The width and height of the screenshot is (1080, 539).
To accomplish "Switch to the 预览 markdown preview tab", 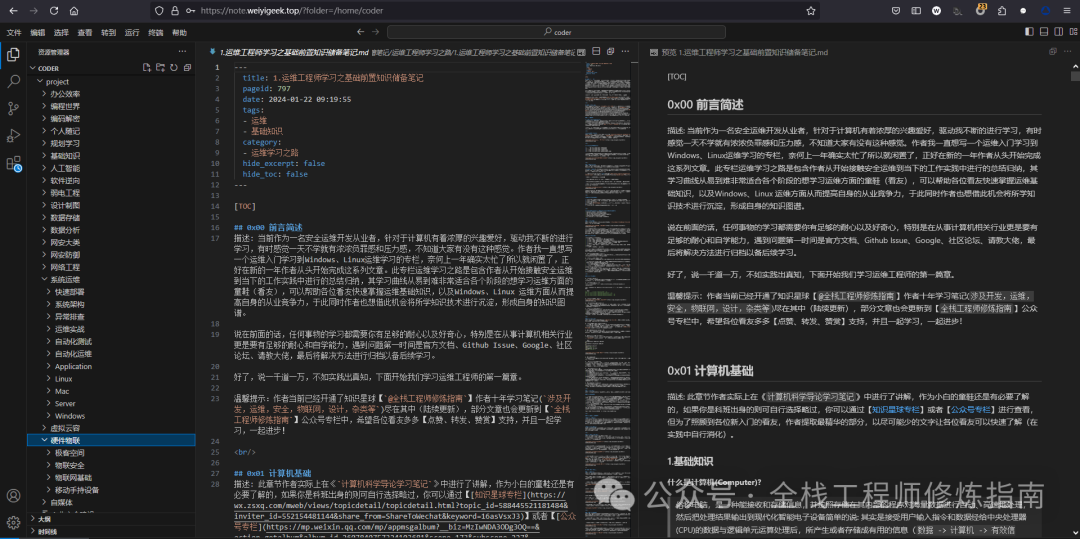I will coord(738,52).
